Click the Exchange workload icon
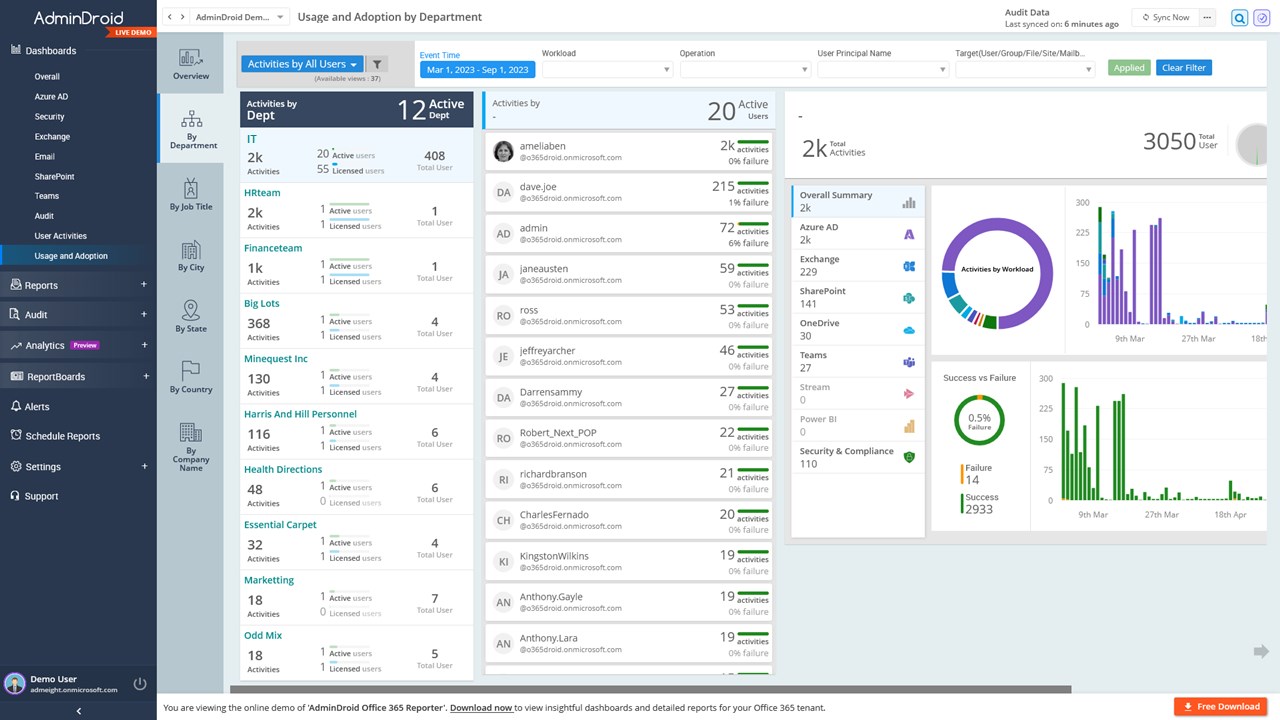The image size is (1280, 720). (x=909, y=266)
